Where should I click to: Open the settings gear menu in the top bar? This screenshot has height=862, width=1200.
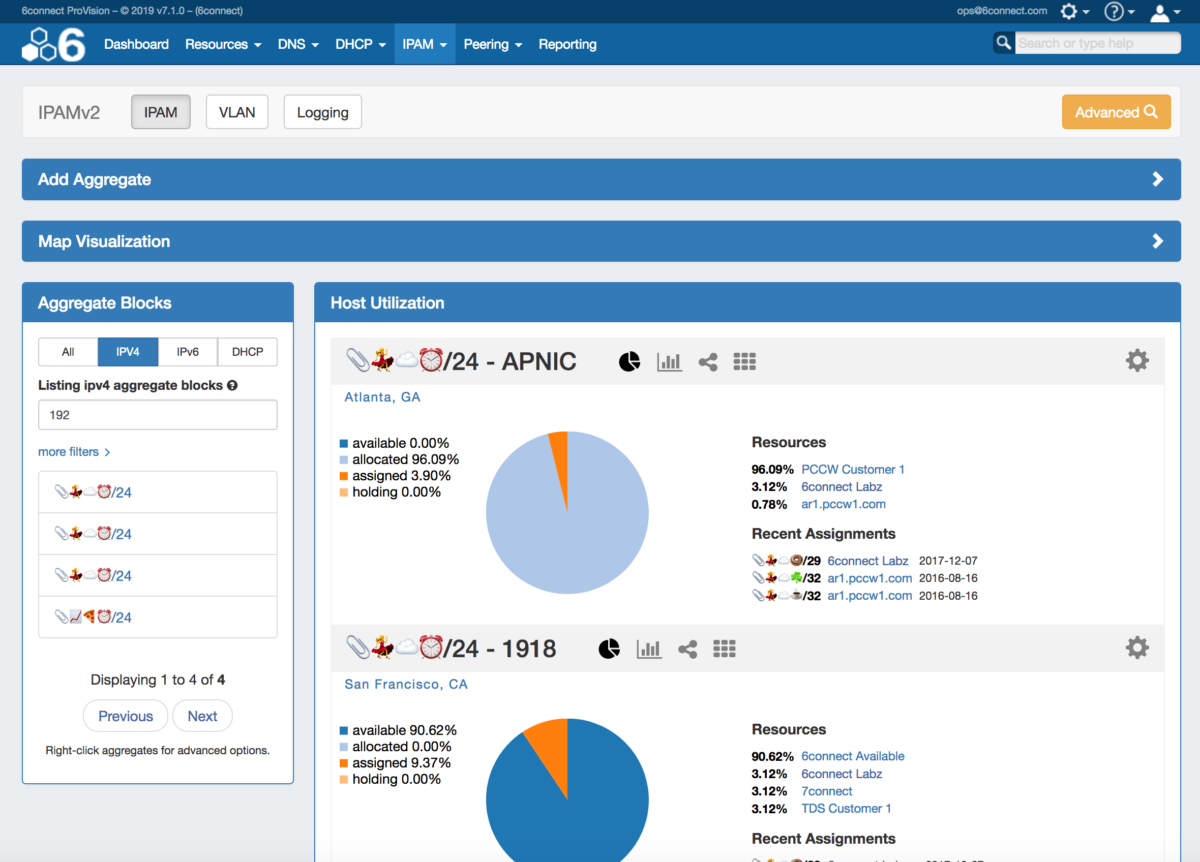tap(1074, 11)
